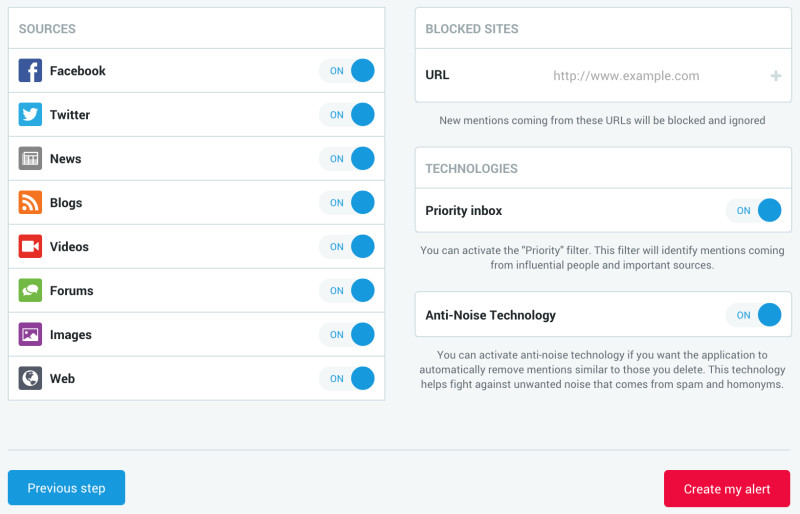
Task: Disable the Twitter source toggle
Action: click(347, 114)
